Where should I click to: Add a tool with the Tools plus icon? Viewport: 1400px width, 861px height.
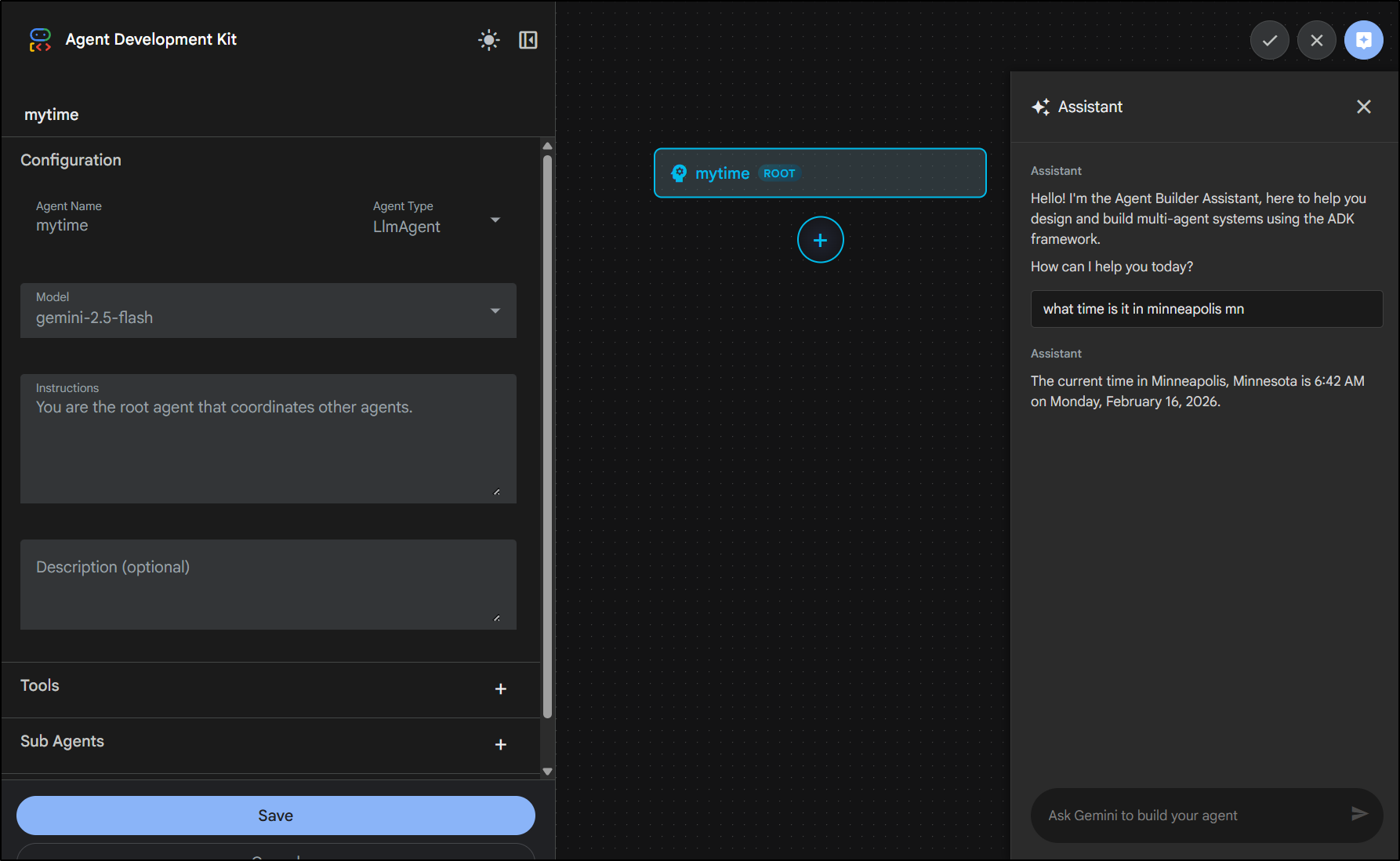(501, 688)
